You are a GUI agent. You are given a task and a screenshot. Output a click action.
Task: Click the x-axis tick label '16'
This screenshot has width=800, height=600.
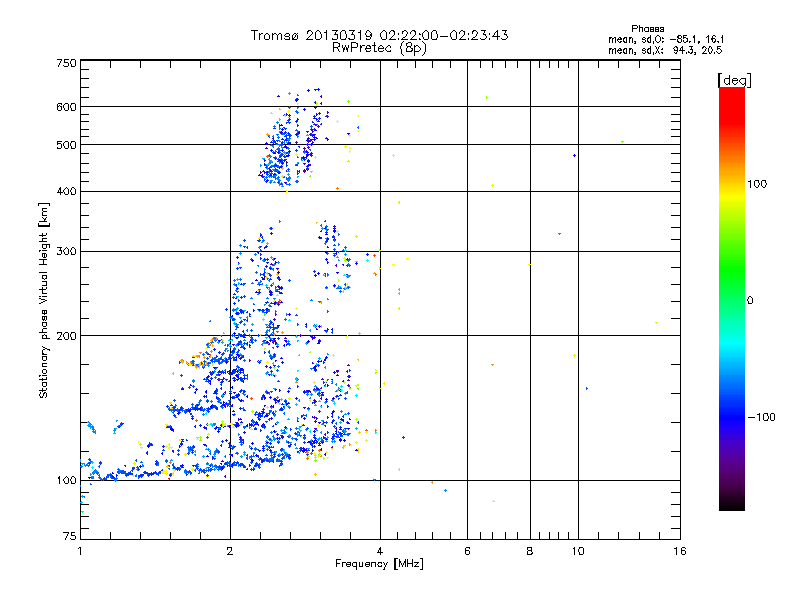click(680, 551)
